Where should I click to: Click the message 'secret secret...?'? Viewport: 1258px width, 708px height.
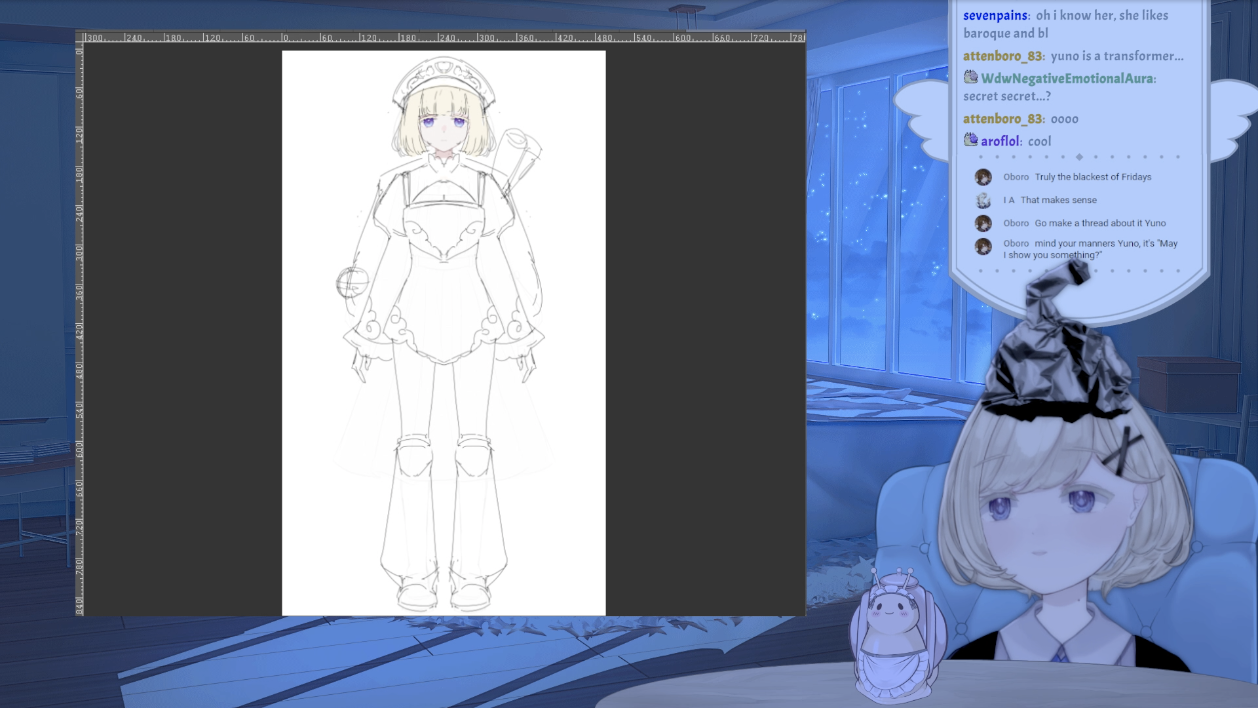pos(1007,97)
